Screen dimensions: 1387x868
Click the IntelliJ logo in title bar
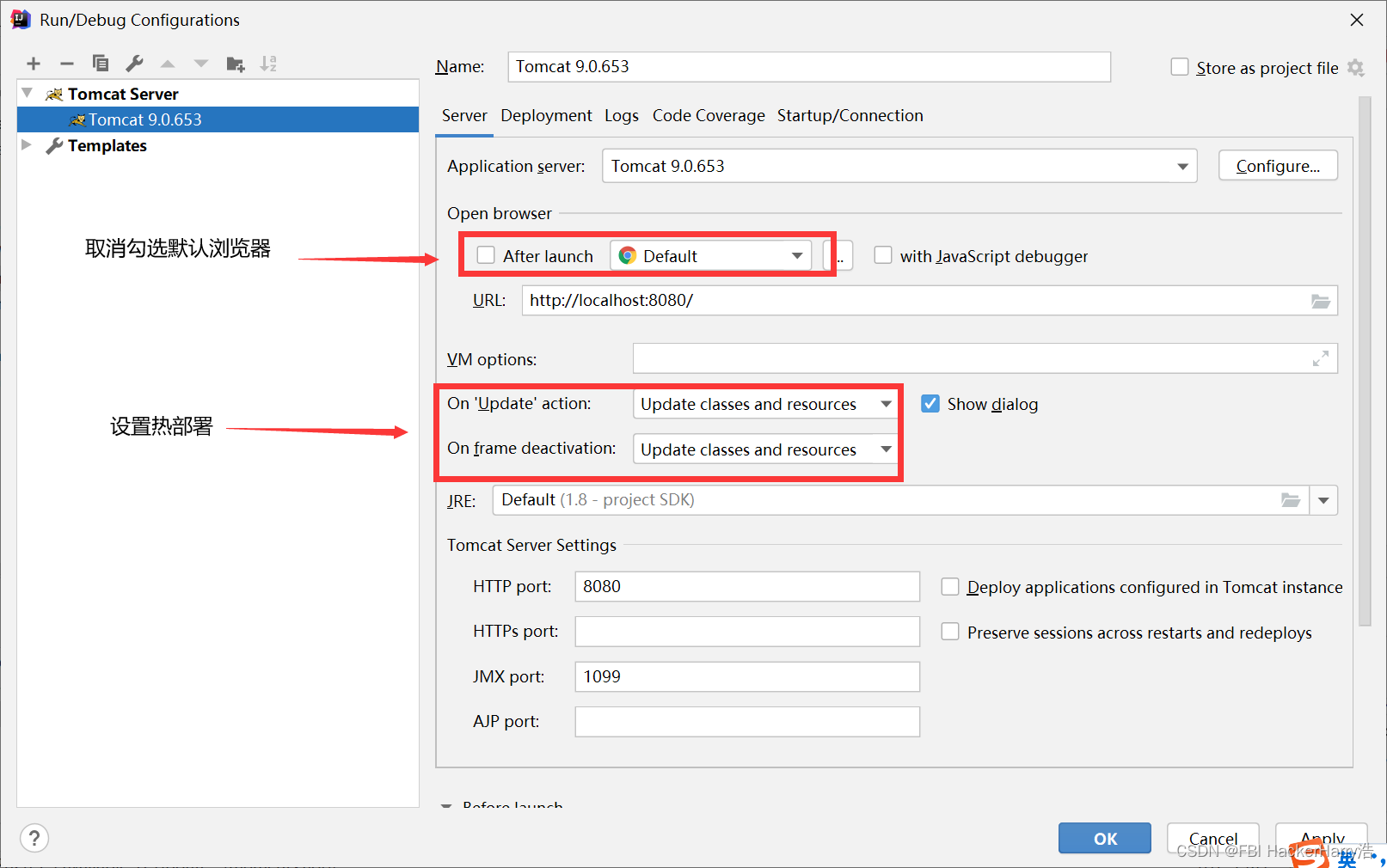coord(20,19)
